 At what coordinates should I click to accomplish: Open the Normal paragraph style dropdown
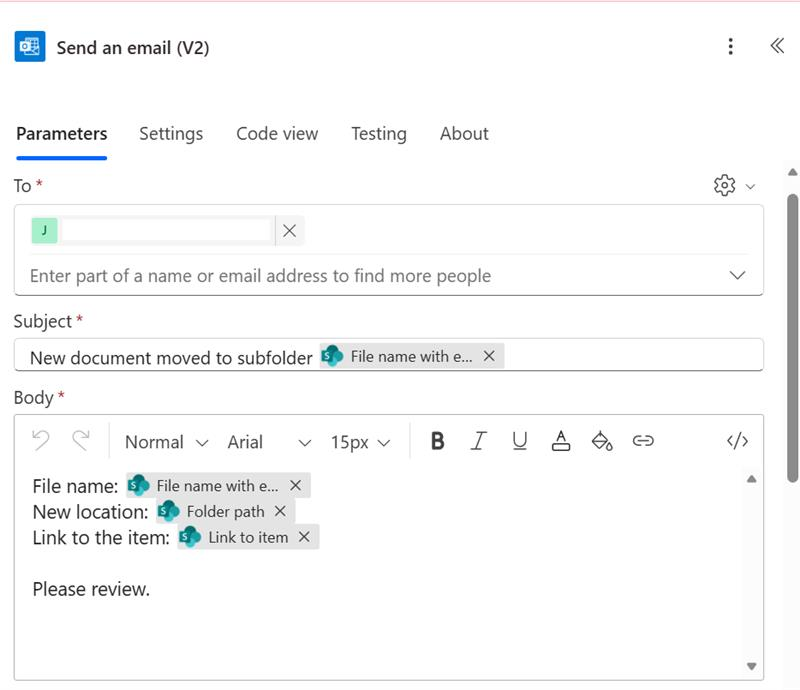[x=167, y=442]
